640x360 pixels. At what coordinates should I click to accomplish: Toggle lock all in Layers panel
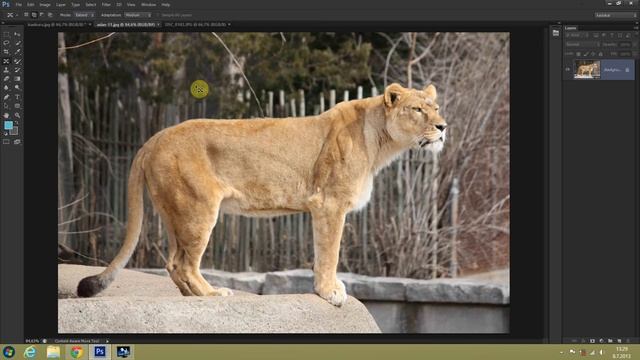pyautogui.click(x=600, y=54)
